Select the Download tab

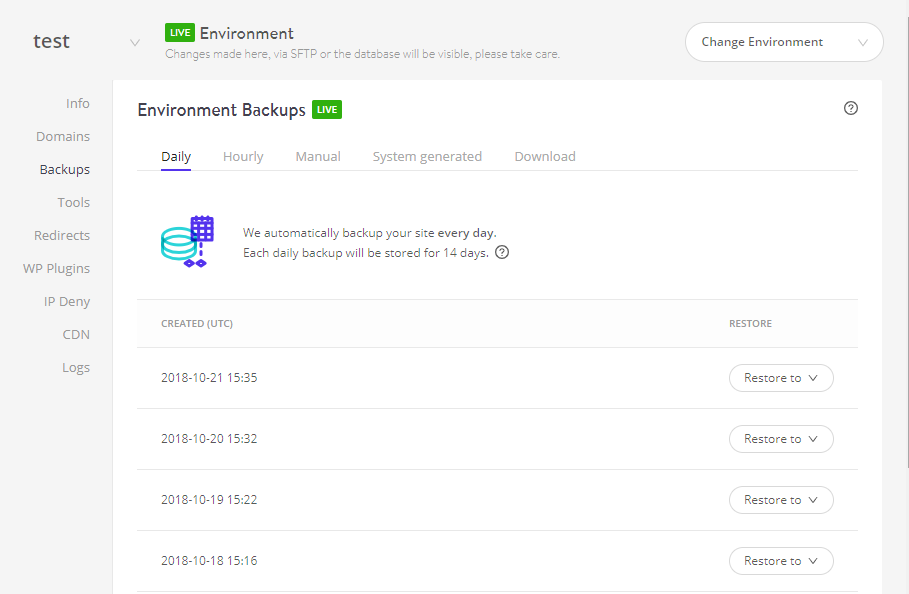pyautogui.click(x=545, y=156)
